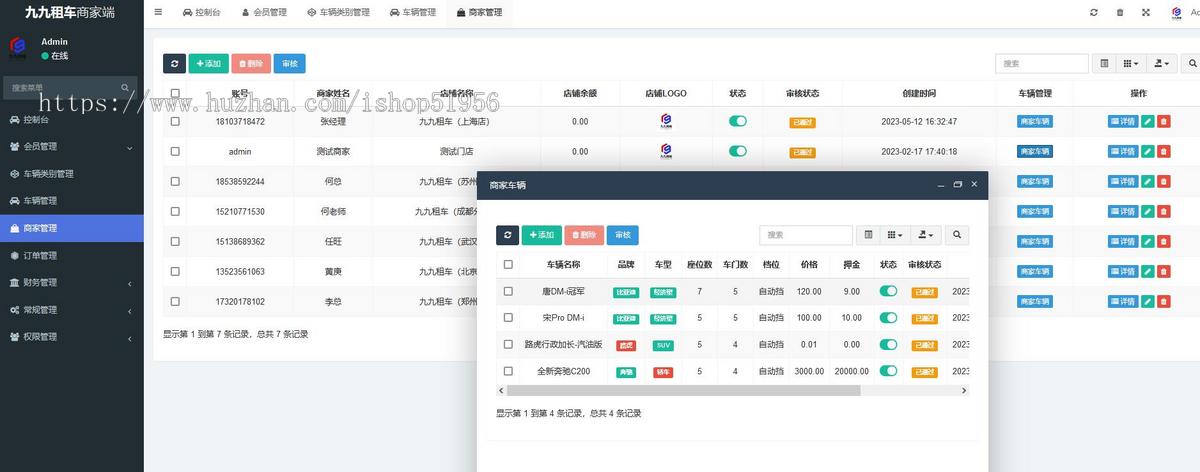This screenshot has height=472, width=1200.
Task: Delete the 张经理 merchant row with trash icon
Action: pyautogui.click(x=1164, y=122)
